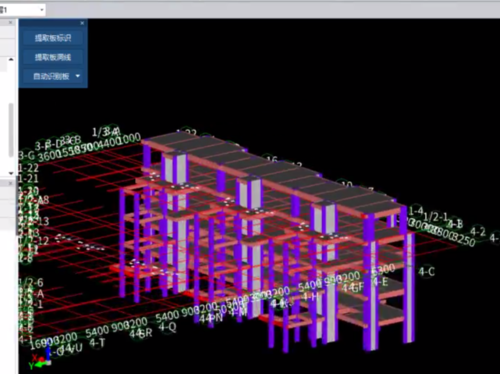
Task: Expand the 自动识别板 dropdown arrow
Action: [78, 76]
